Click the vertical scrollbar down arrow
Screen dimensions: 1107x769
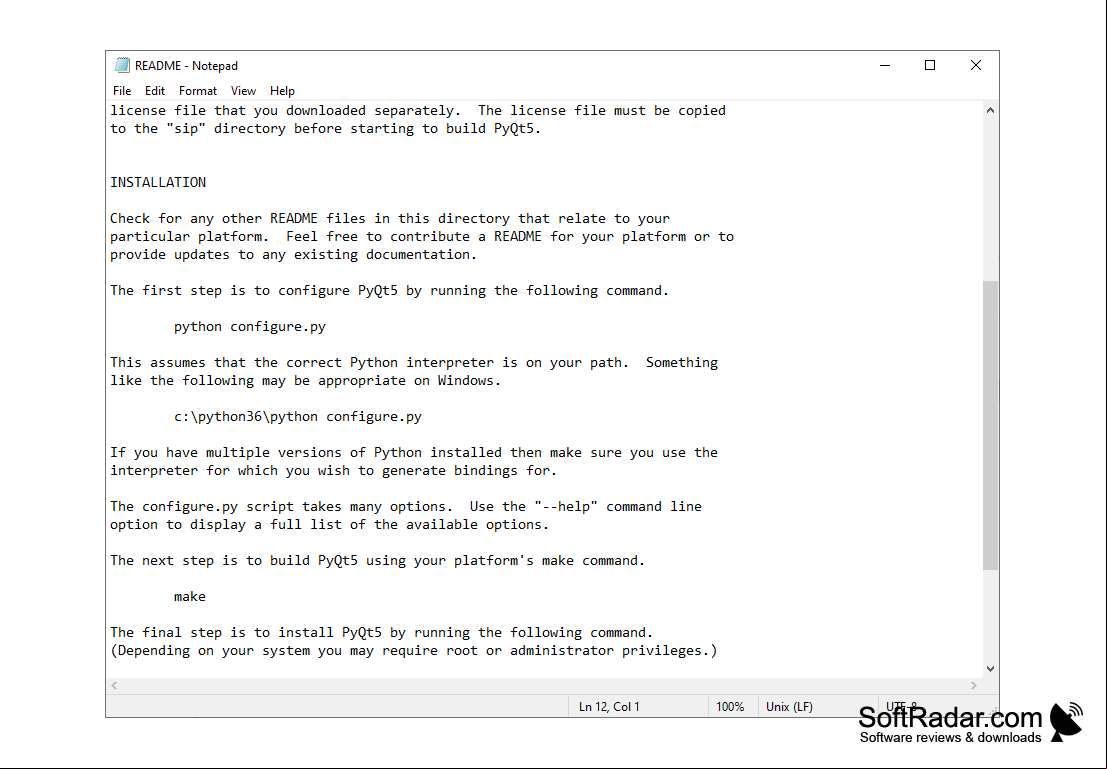point(991,669)
